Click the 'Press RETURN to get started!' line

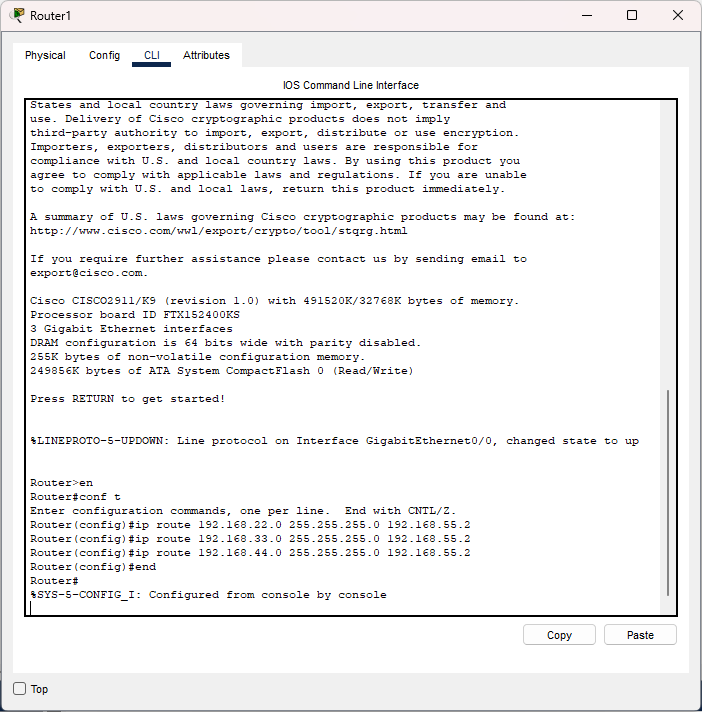[x=128, y=399]
